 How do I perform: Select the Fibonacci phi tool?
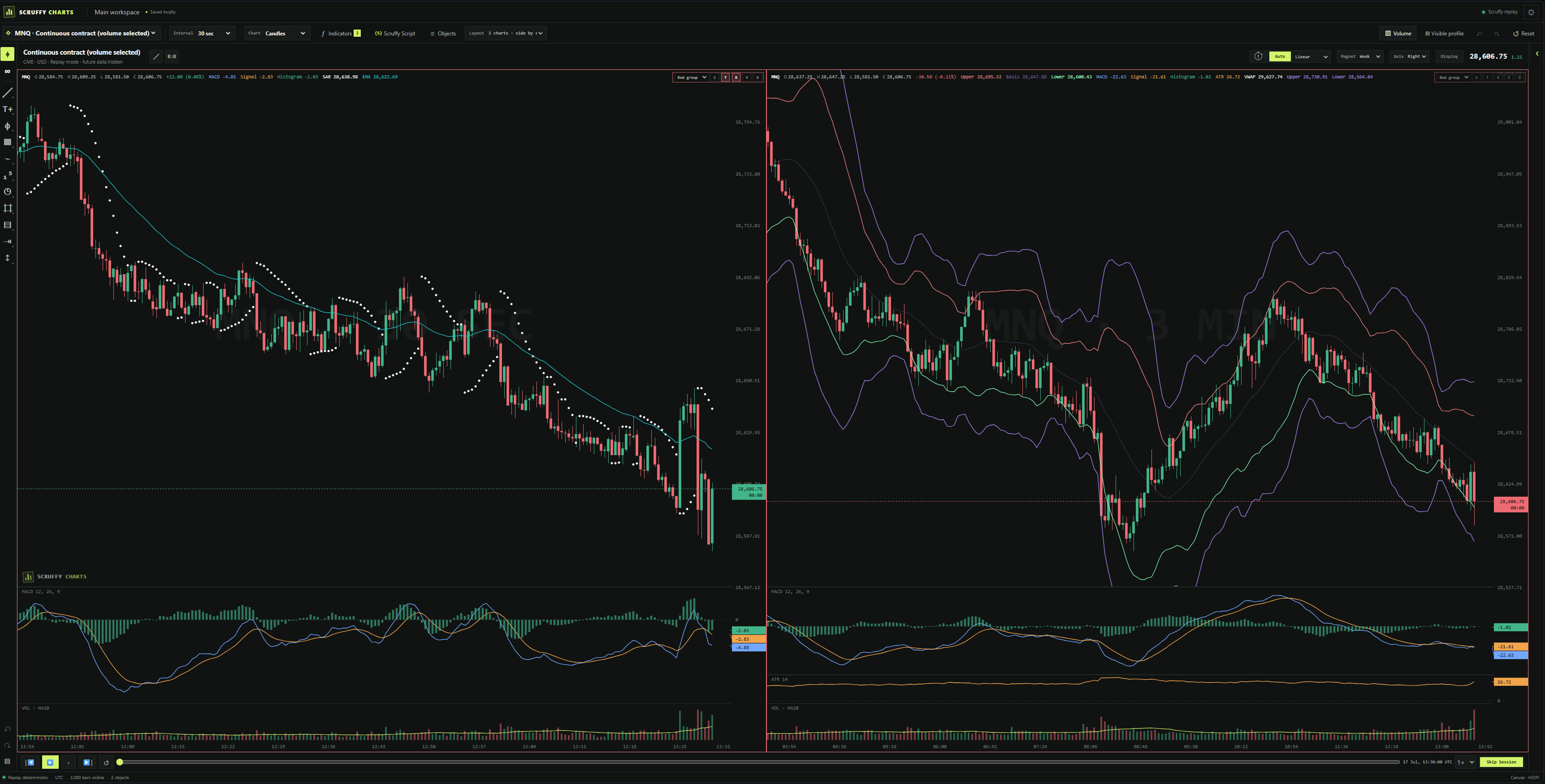[7, 126]
